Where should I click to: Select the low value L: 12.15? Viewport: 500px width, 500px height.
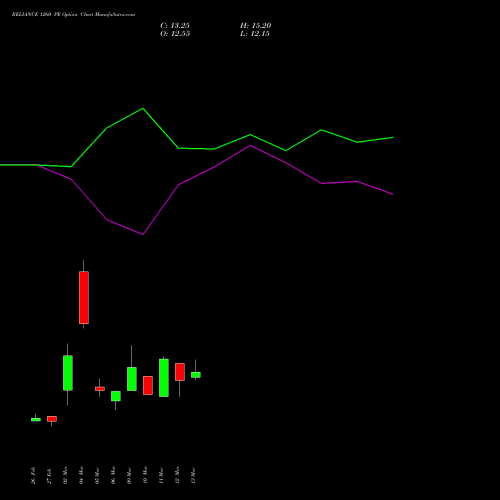tap(255, 34)
